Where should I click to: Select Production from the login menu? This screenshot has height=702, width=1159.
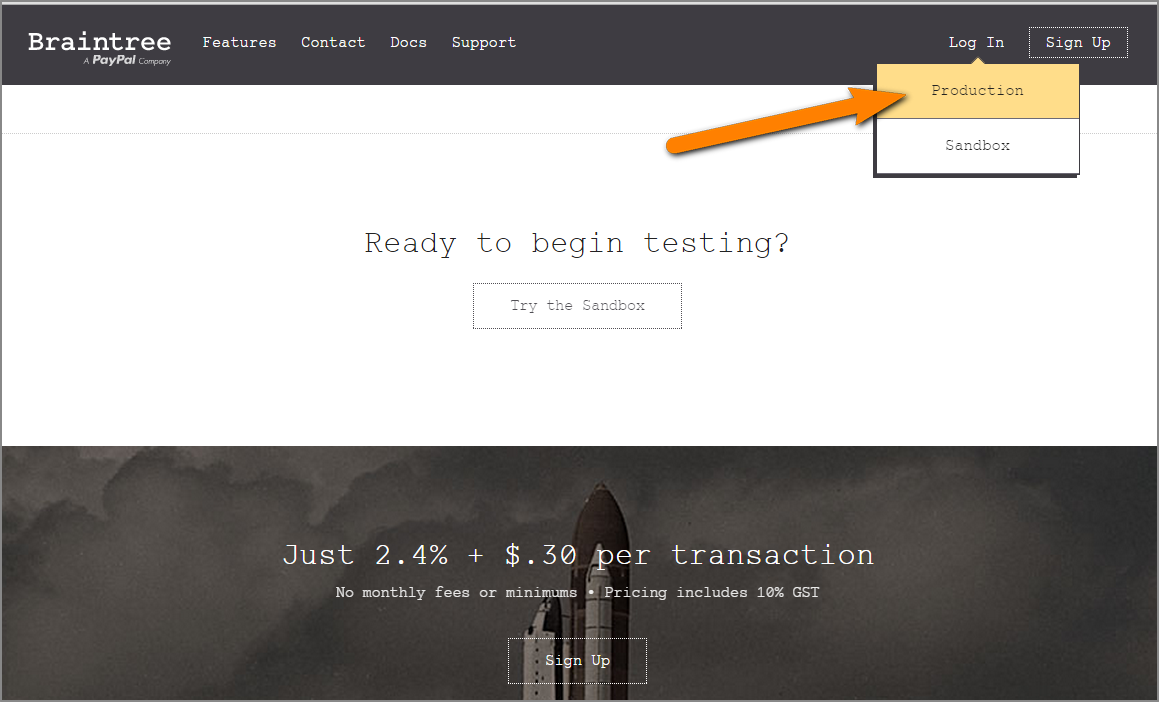point(978,91)
